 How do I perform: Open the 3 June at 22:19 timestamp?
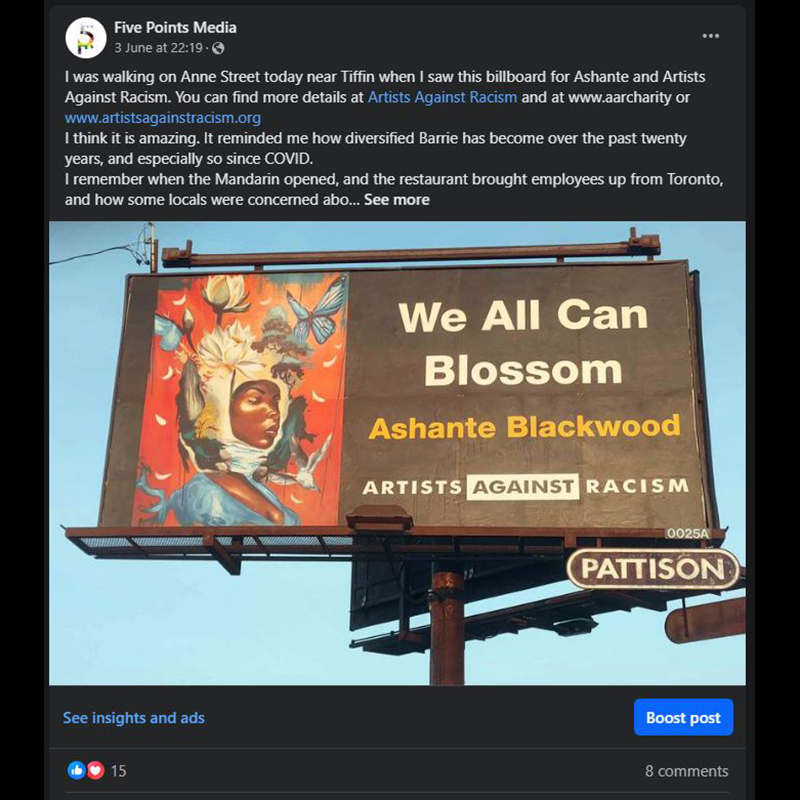[x=158, y=48]
